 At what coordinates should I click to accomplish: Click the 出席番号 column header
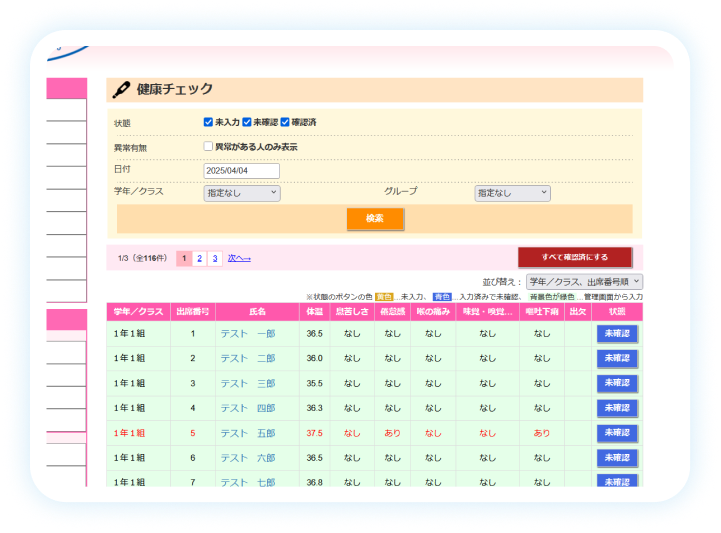193,312
